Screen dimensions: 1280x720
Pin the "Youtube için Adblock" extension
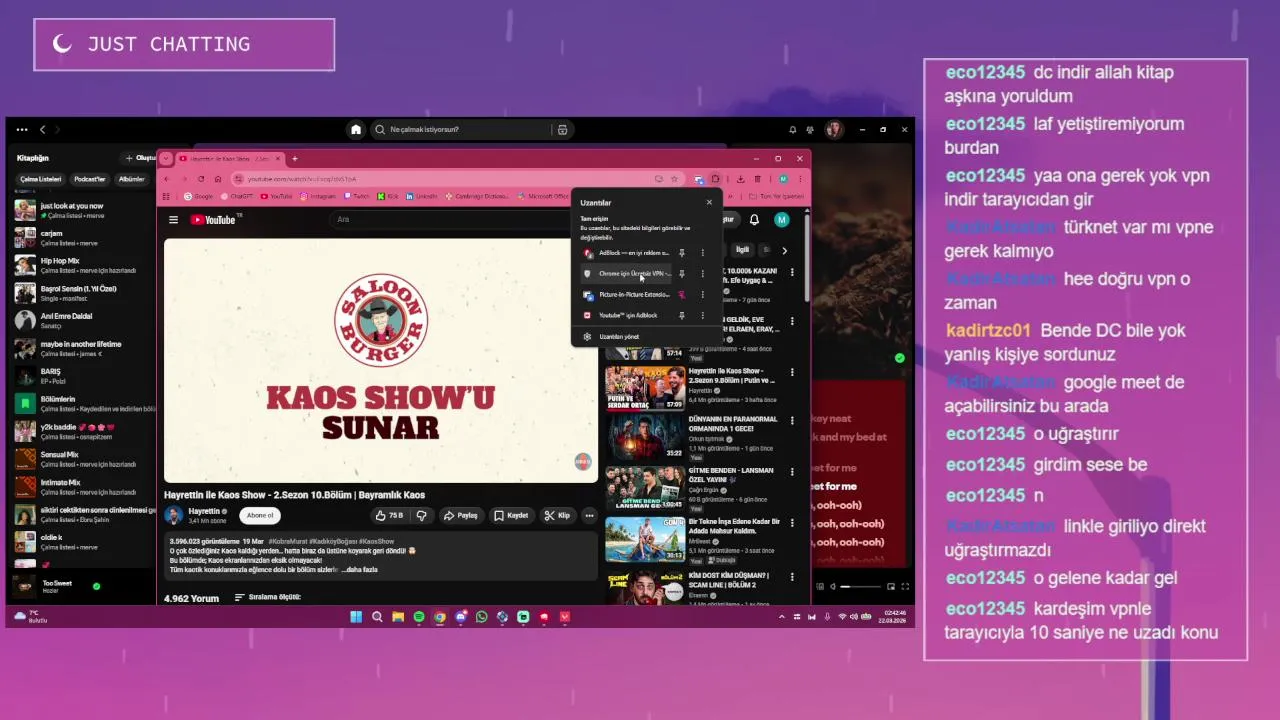coord(682,315)
